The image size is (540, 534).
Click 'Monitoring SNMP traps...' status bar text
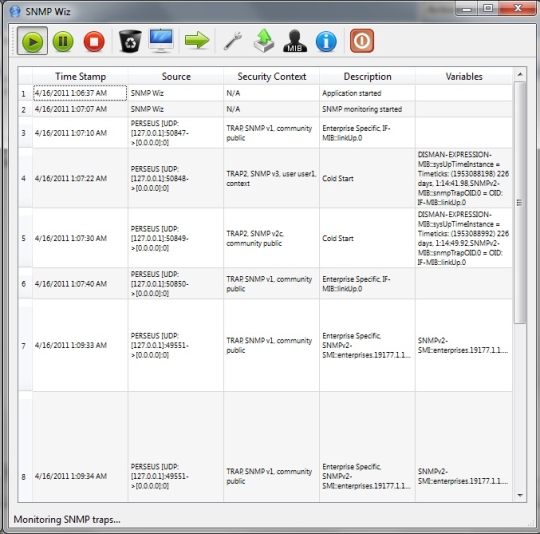[67, 520]
